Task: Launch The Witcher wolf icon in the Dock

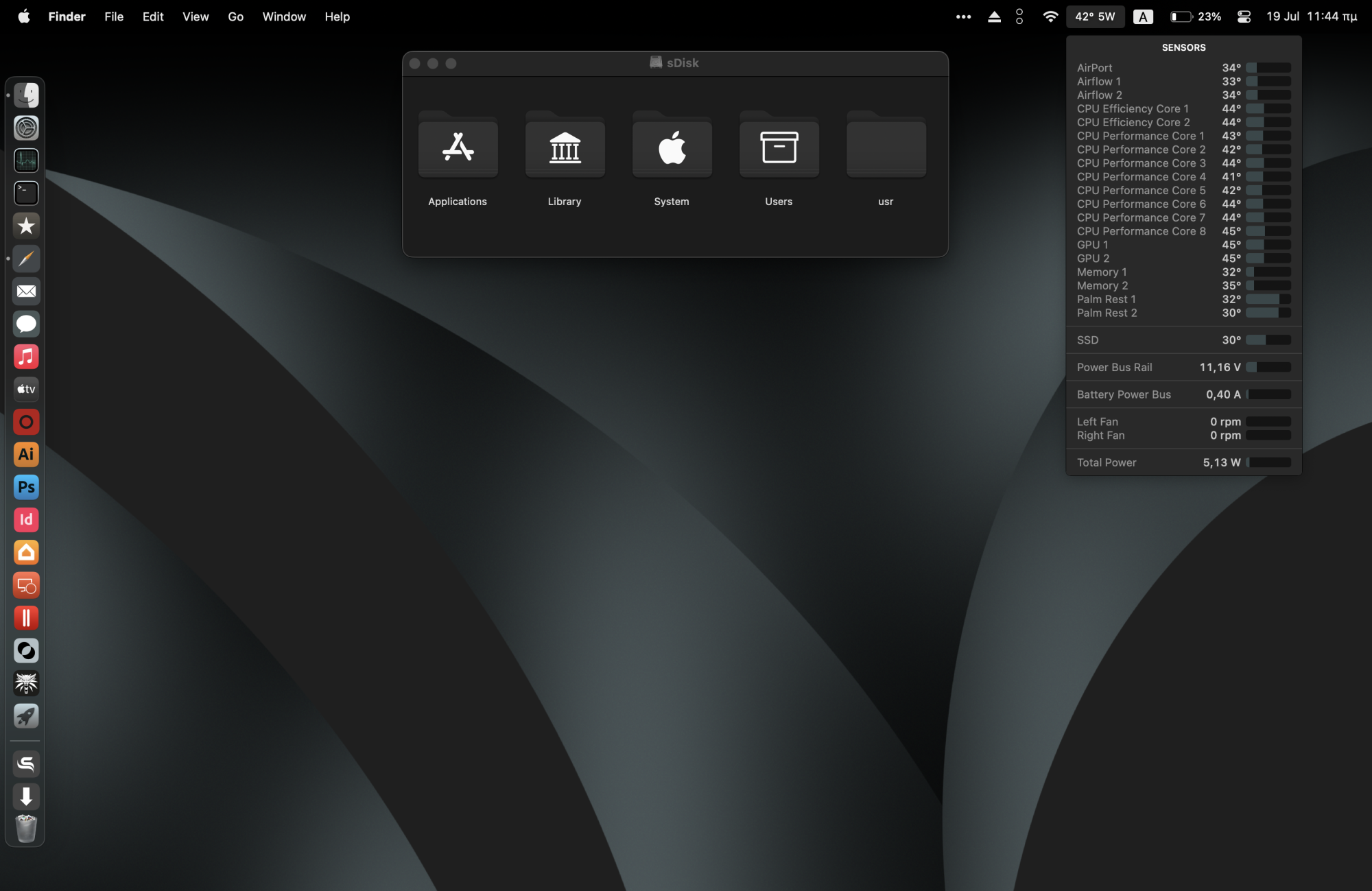Action: 26,683
